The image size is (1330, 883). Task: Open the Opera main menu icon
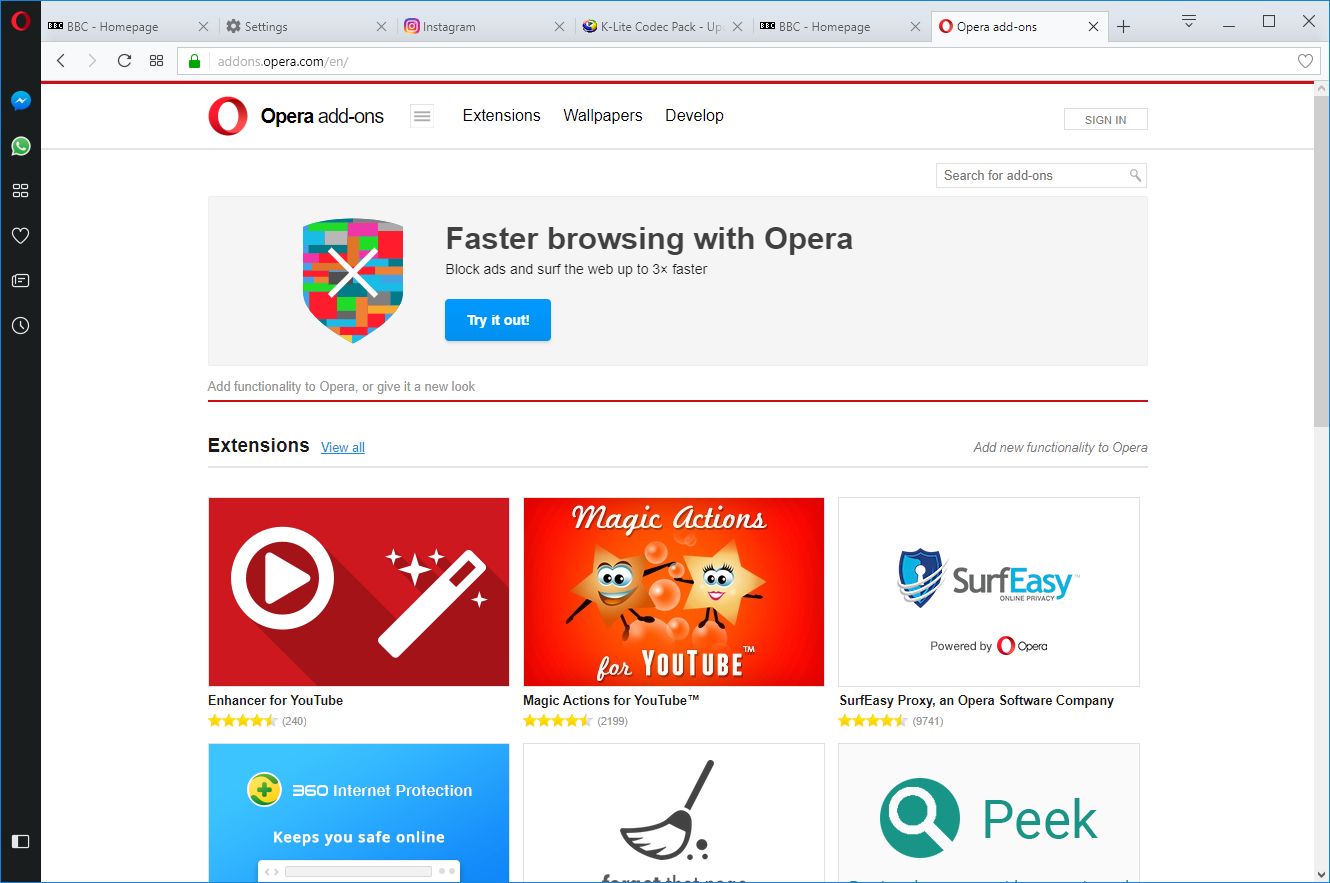pyautogui.click(x=20, y=23)
